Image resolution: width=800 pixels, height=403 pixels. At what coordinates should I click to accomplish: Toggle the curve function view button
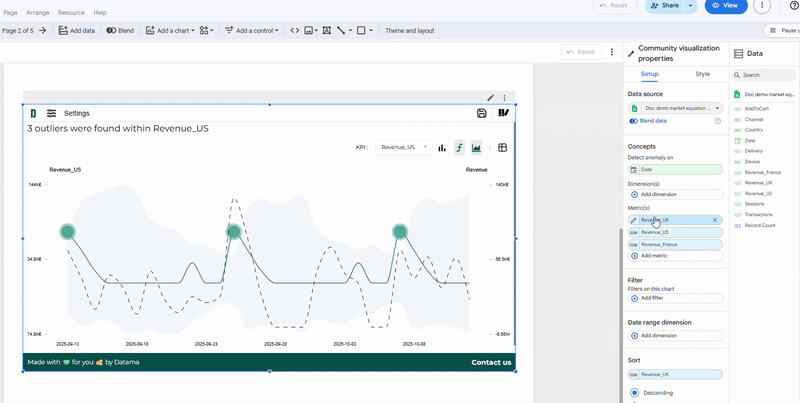(459, 148)
